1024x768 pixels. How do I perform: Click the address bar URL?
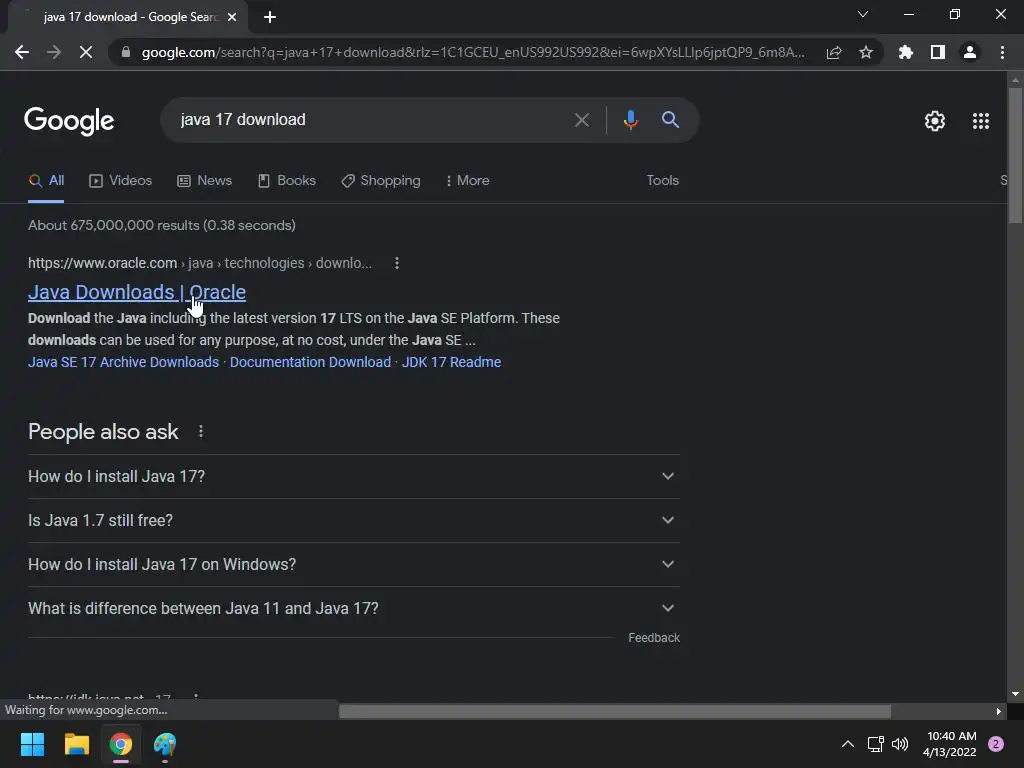[x=473, y=52]
